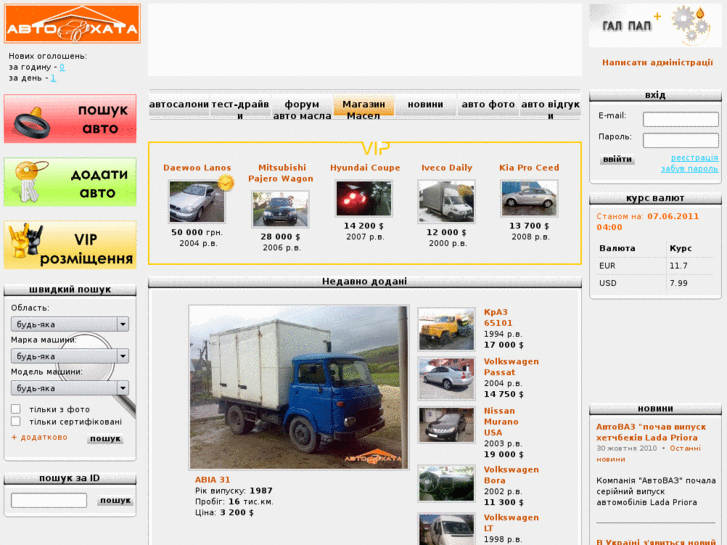Image resolution: width=727 pixels, height=545 pixels.
Task: Click the пошук авто ring banner
Action: click(70, 119)
